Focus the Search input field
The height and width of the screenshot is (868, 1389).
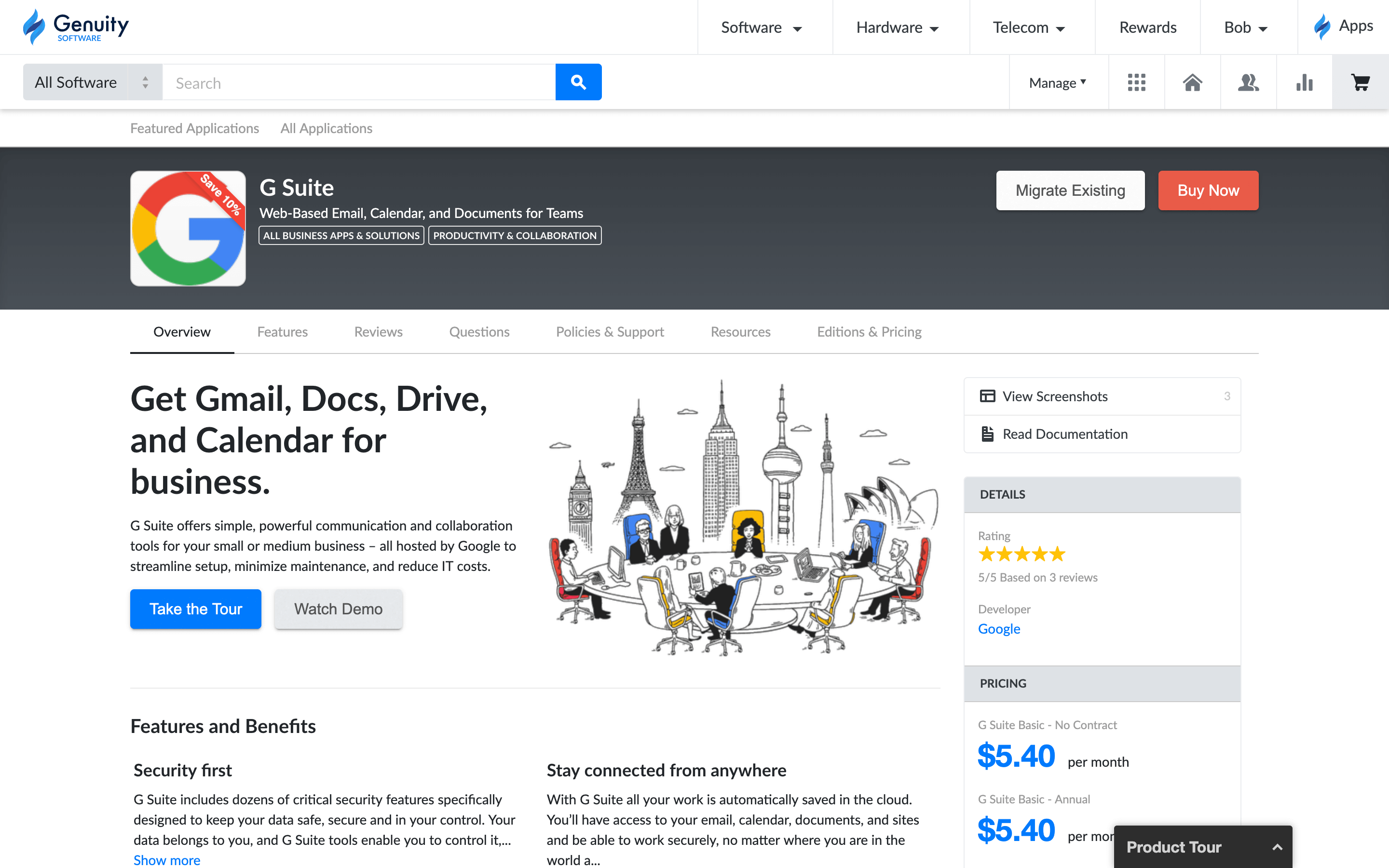(x=359, y=82)
